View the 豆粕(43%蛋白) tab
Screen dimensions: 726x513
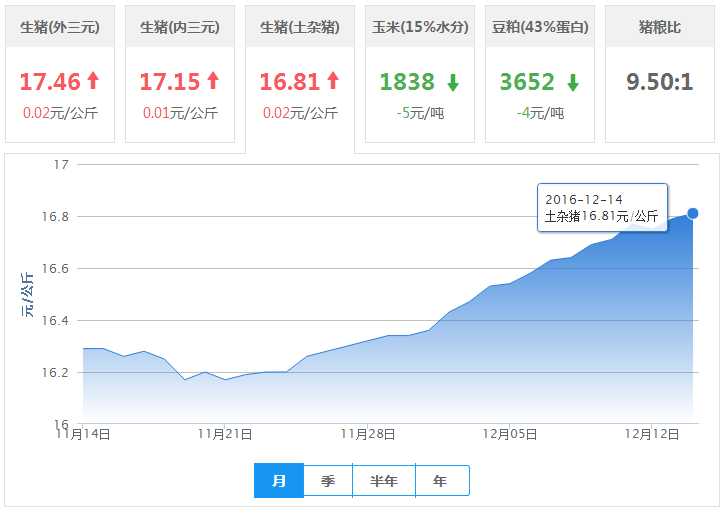tap(540, 27)
